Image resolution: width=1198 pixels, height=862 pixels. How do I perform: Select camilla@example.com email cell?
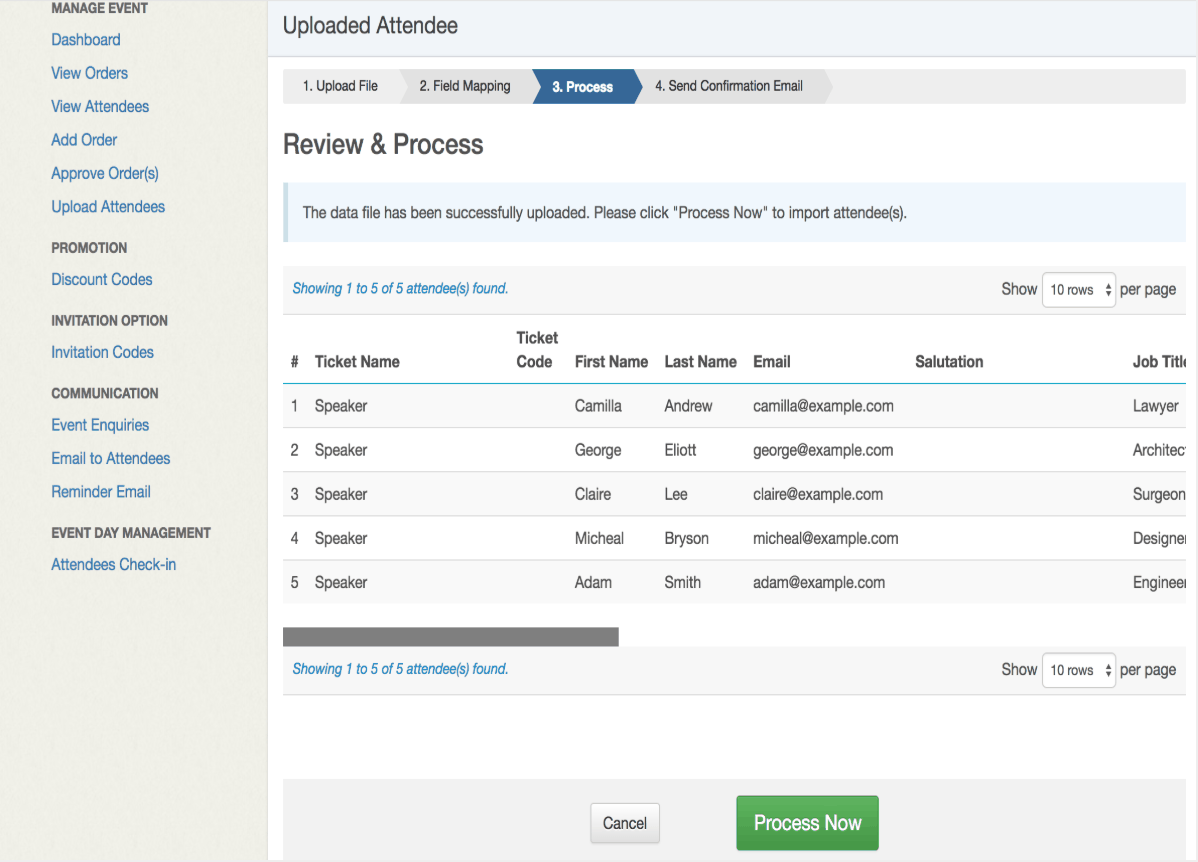pyautogui.click(x=823, y=406)
